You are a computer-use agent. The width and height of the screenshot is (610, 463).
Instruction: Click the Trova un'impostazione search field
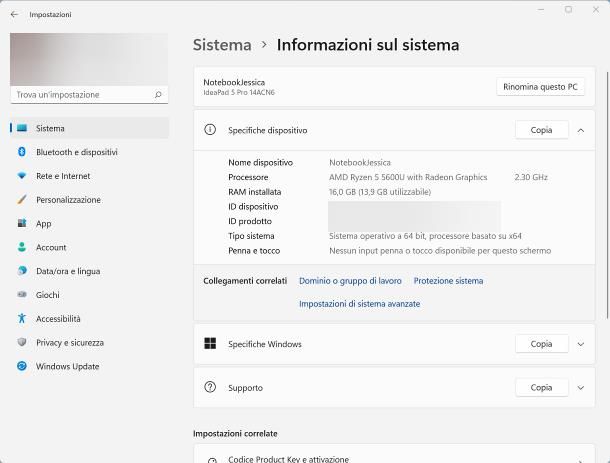pos(89,95)
